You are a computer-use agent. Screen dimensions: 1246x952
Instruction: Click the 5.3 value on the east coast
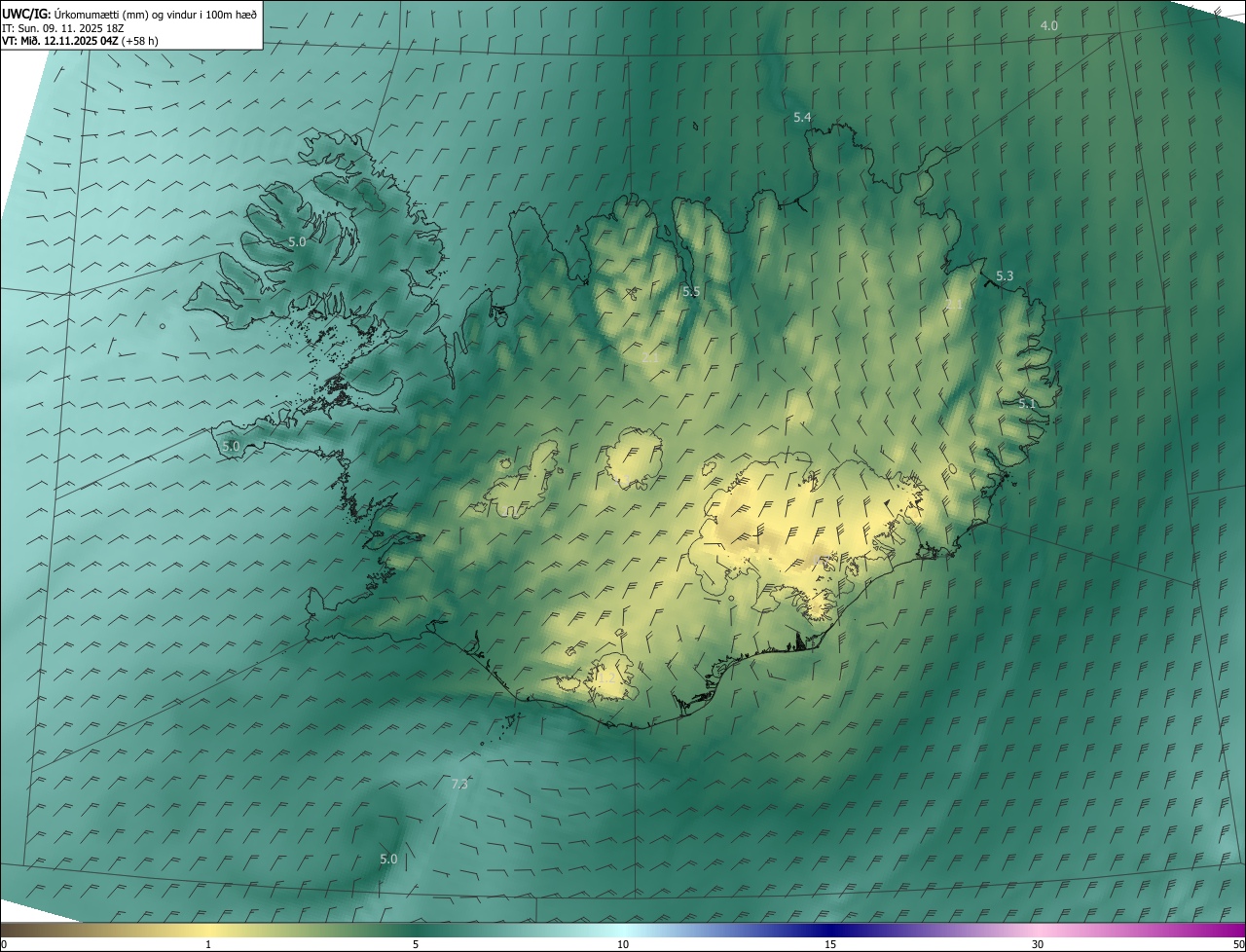coord(1005,276)
